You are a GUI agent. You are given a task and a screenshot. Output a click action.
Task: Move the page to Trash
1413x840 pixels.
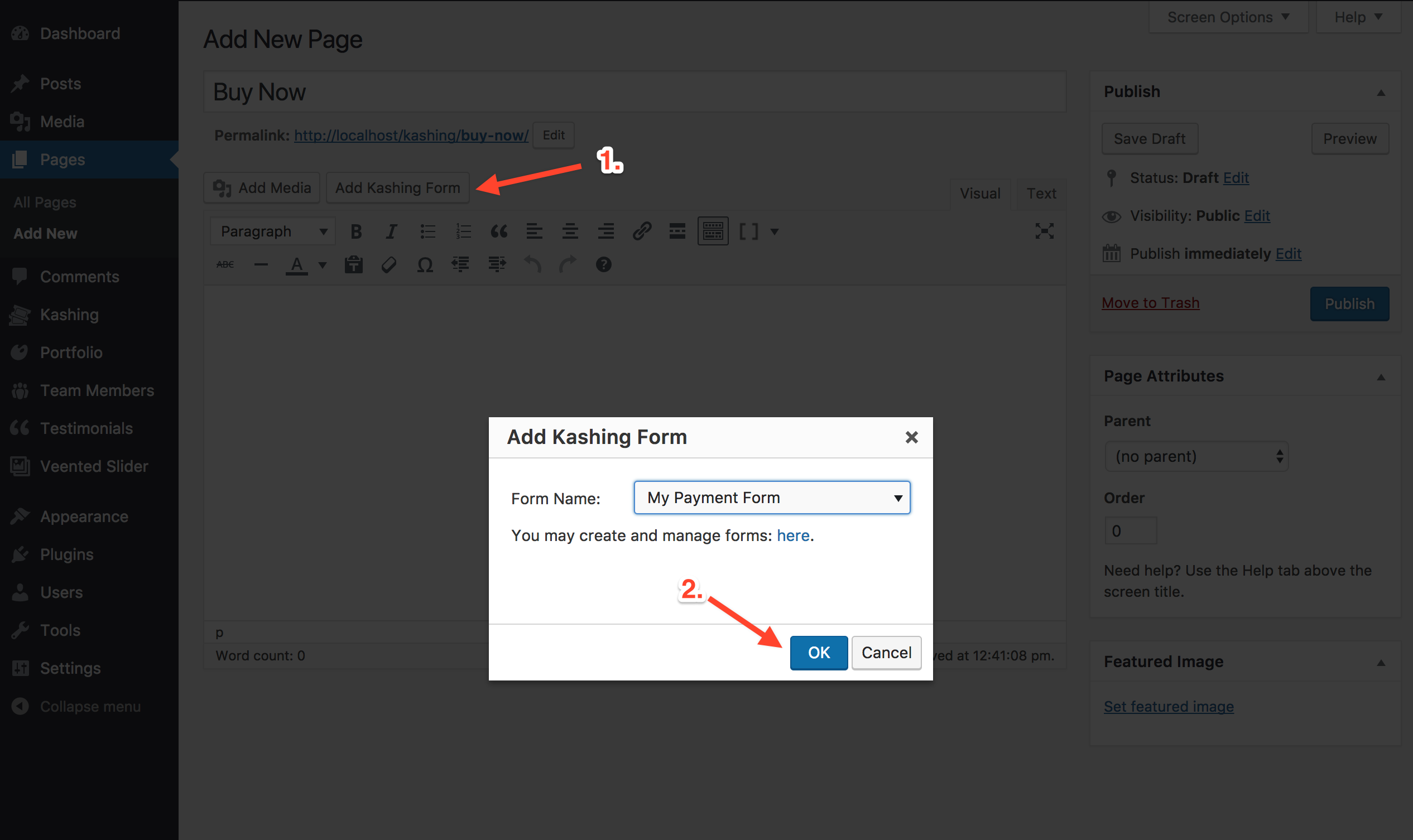coord(1150,303)
